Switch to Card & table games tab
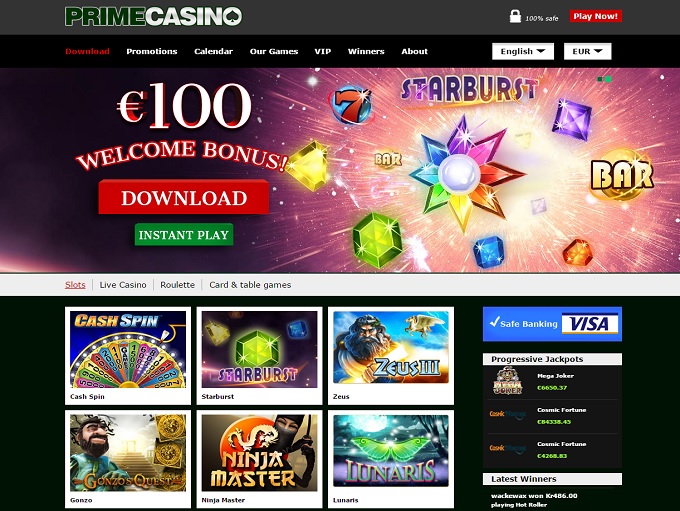 (x=250, y=285)
